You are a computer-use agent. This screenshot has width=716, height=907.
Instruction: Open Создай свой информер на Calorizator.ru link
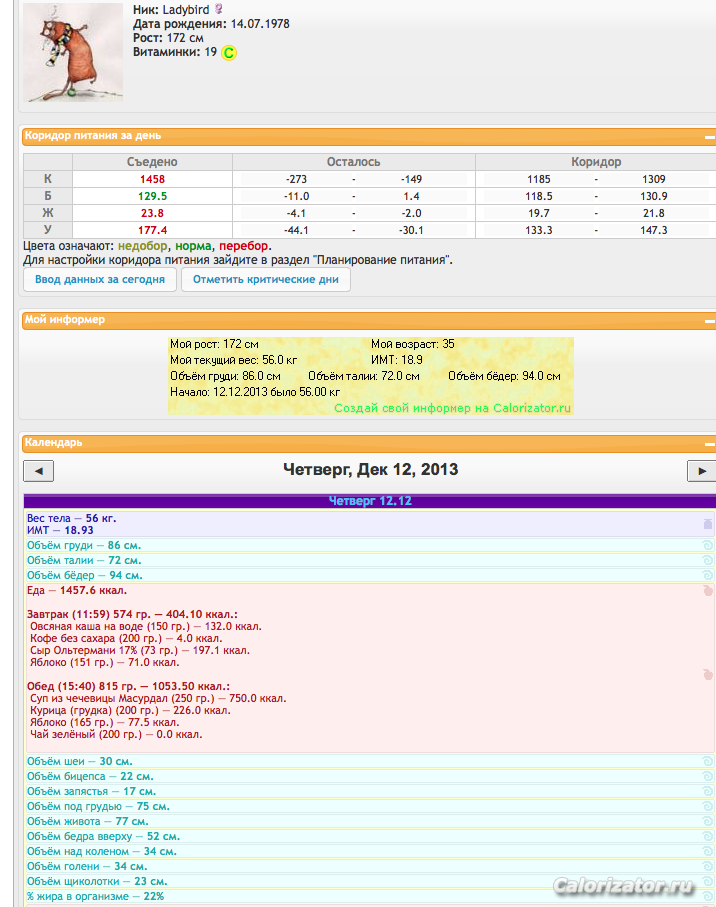point(452,408)
